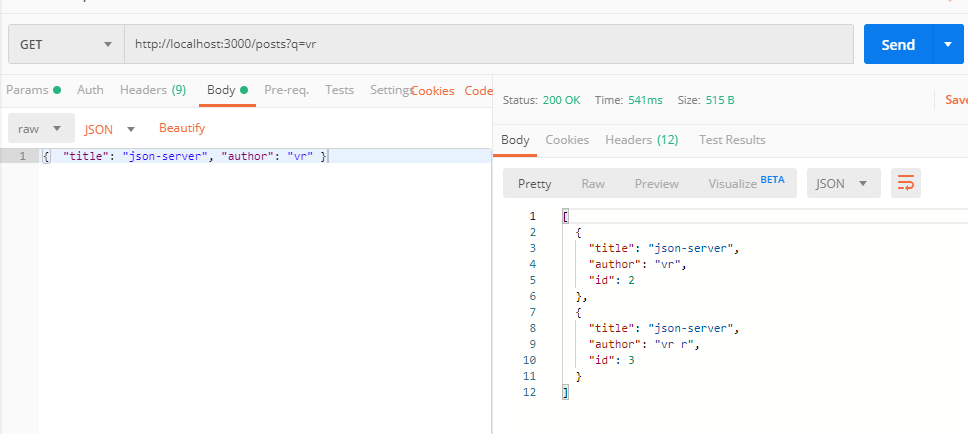
Task: Send the request with Send button
Action: pos(899,44)
